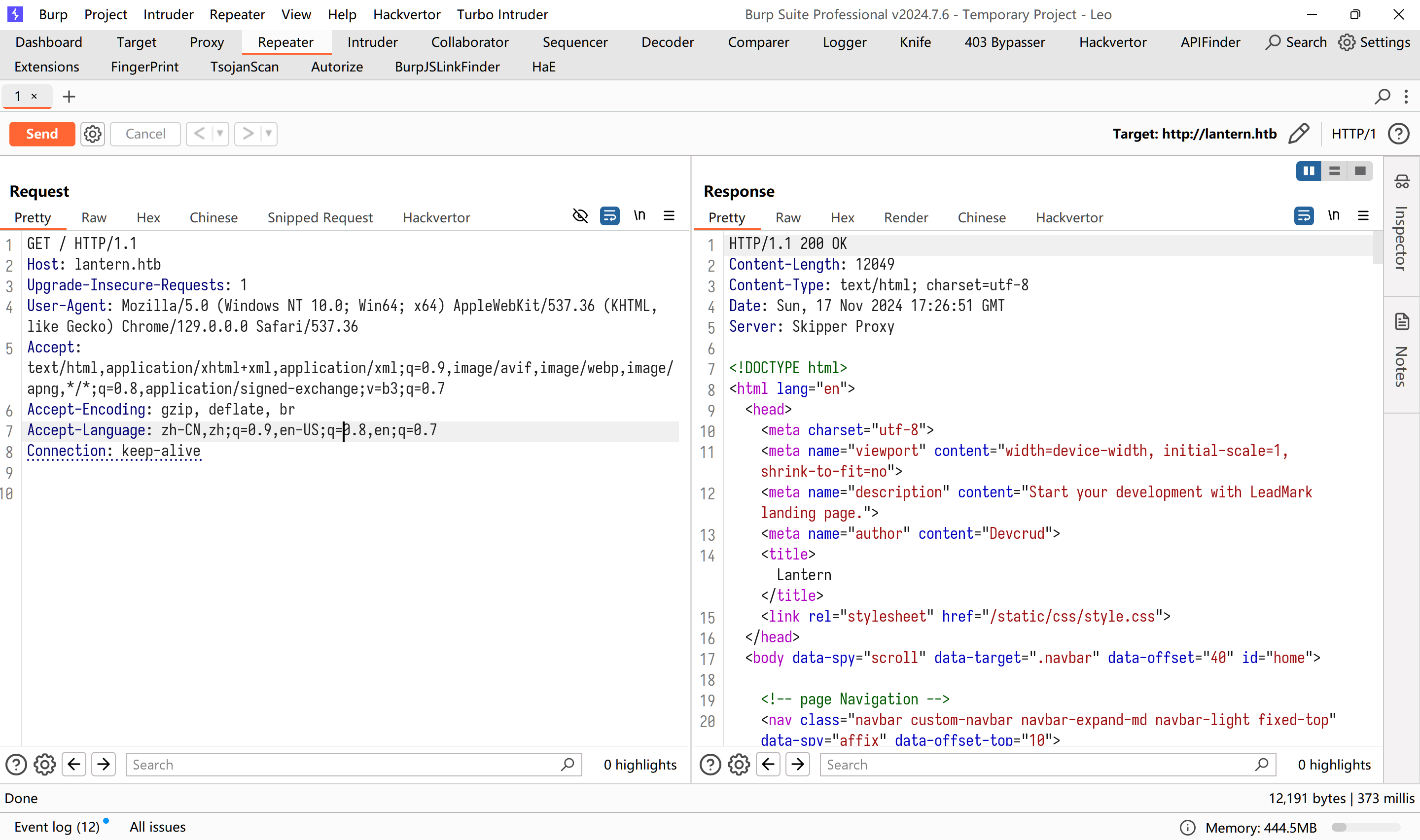Click the Repeater tab search magnifier icon

tap(1382, 97)
